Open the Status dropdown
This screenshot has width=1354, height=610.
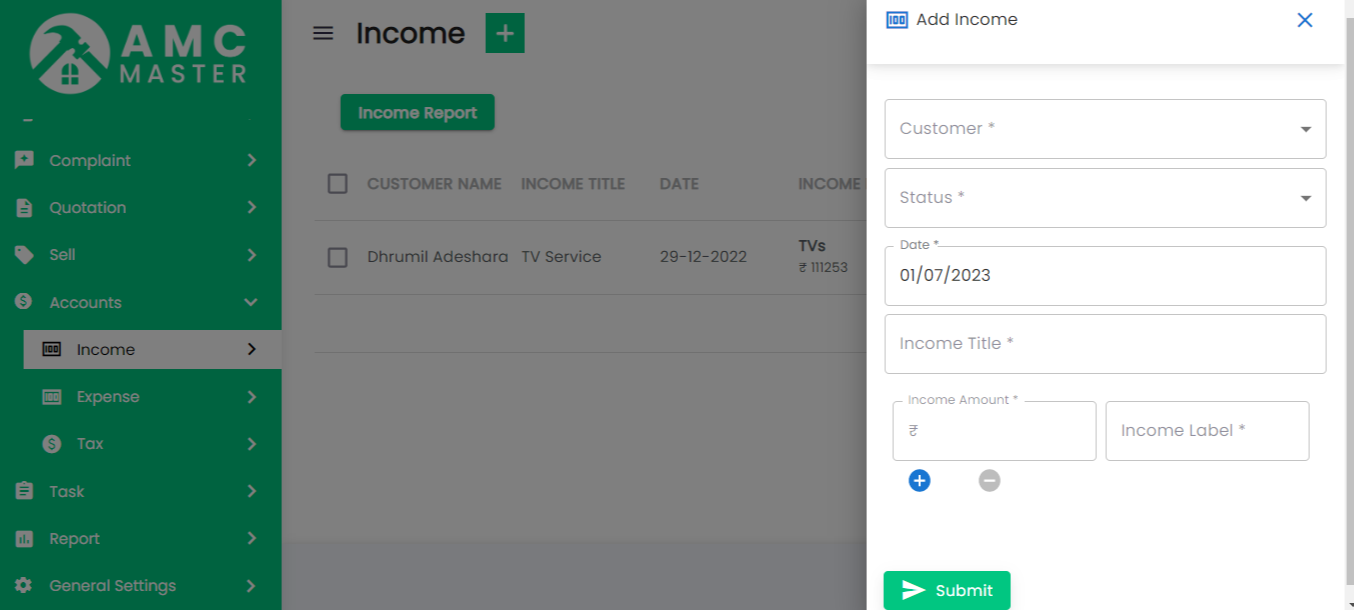(x=1104, y=197)
